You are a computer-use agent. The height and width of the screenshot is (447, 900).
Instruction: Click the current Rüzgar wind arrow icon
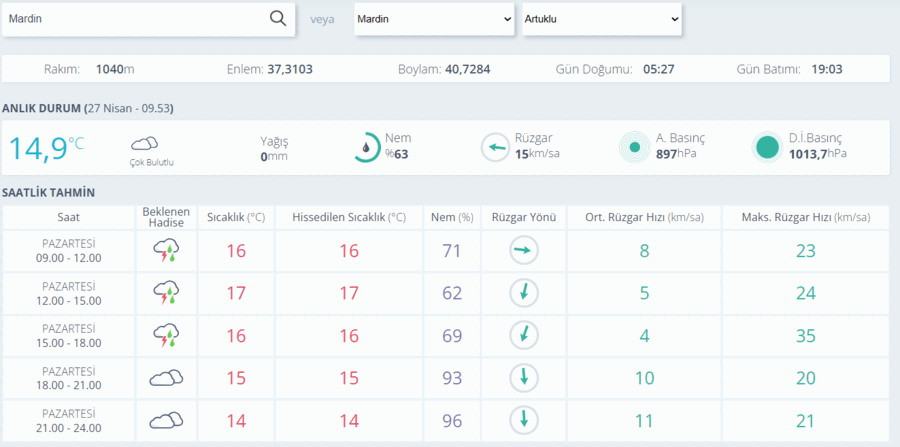[495, 147]
